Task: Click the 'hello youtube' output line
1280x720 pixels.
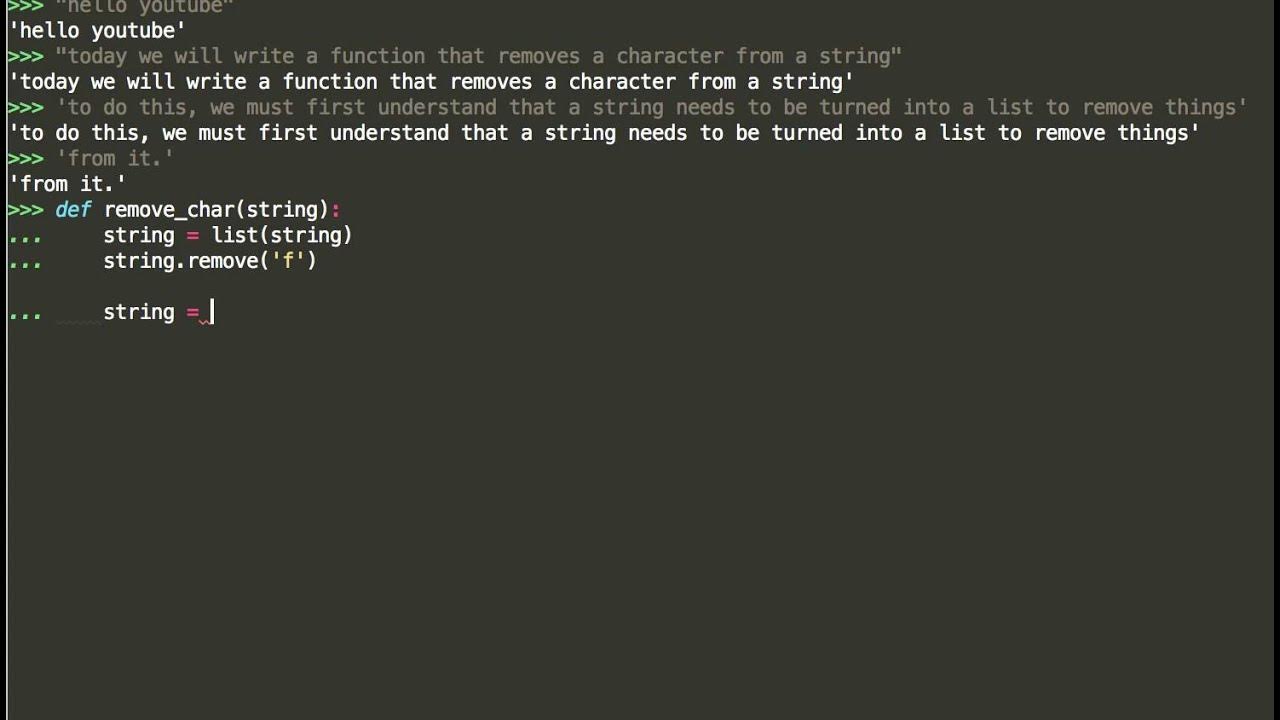Action: (97, 31)
